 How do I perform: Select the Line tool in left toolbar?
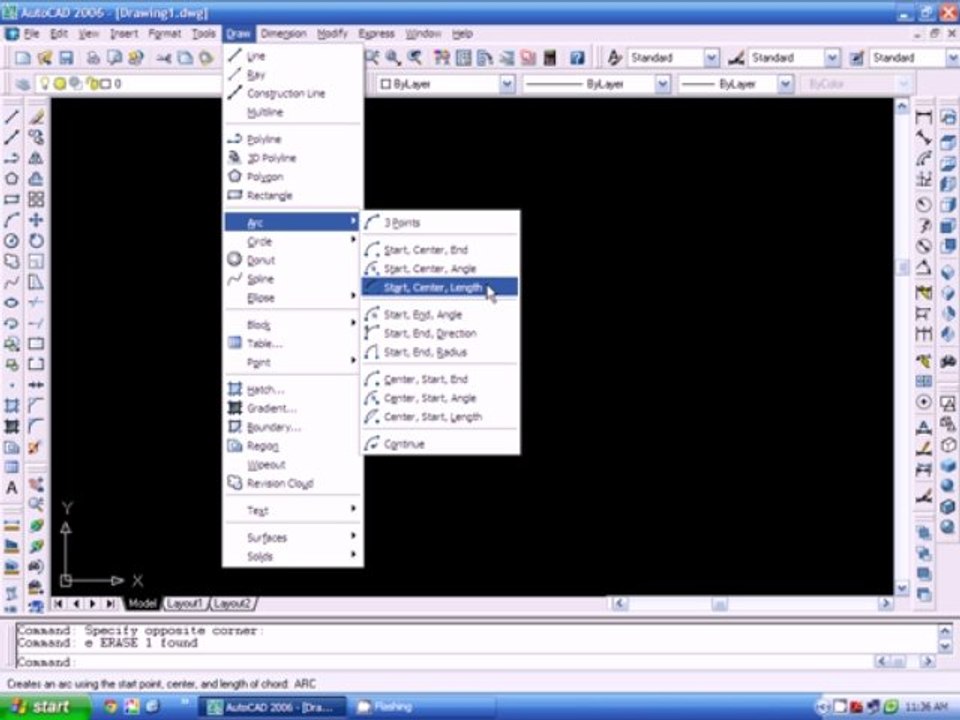(11, 116)
